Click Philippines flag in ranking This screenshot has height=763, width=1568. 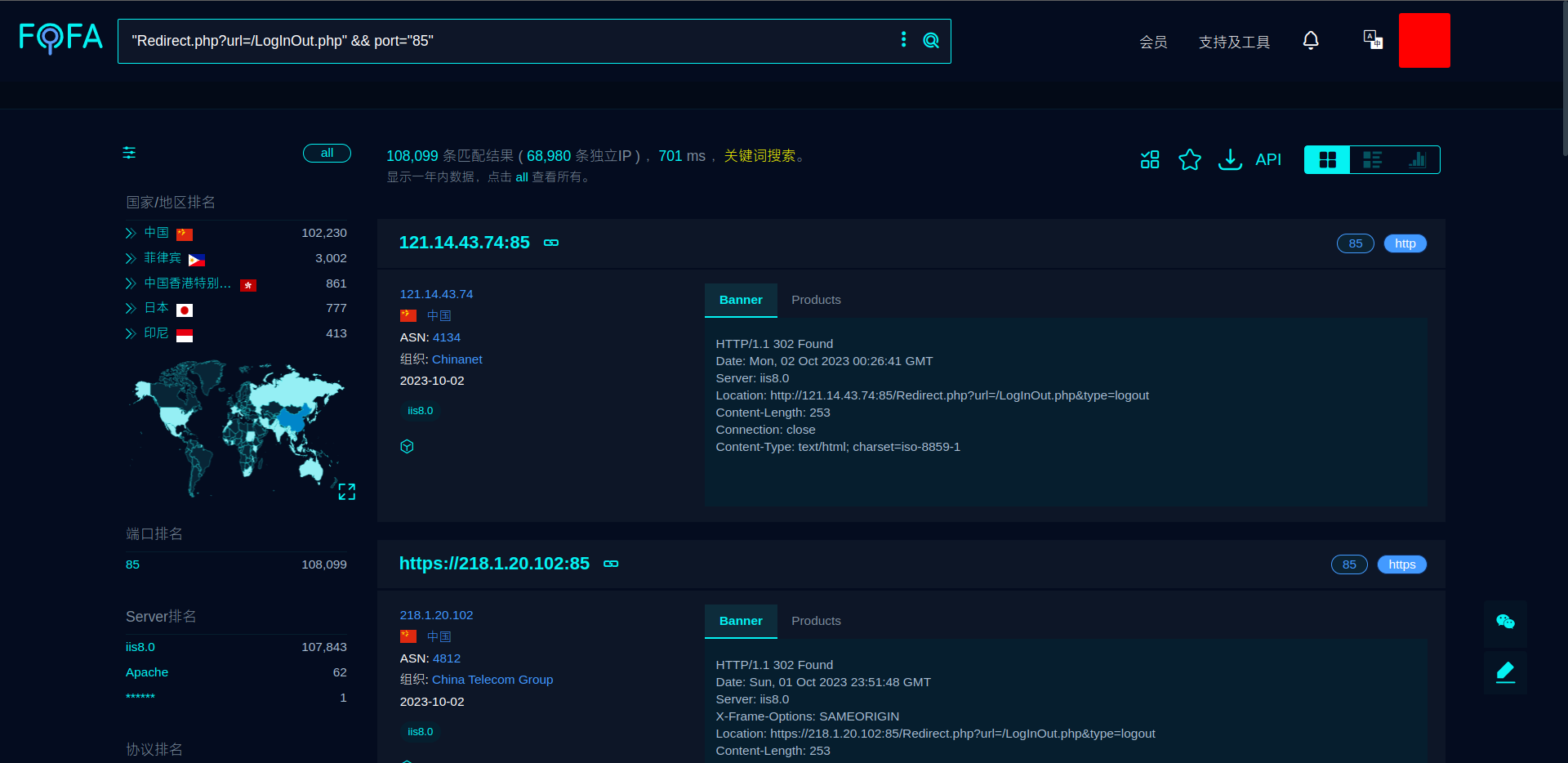(197, 260)
